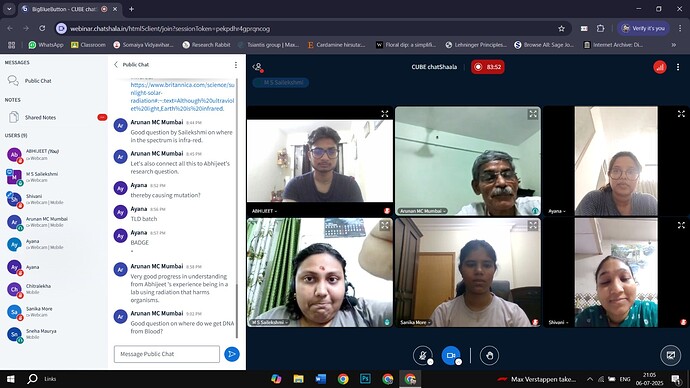
Task: Raise hand in the meeting
Action: [x=489, y=355]
